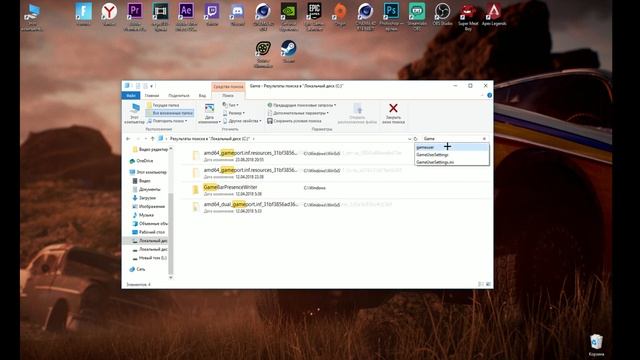Viewport: 640px width, 360px height.
Task: Open the Twitch desktop shortcut
Action: (x=212, y=12)
